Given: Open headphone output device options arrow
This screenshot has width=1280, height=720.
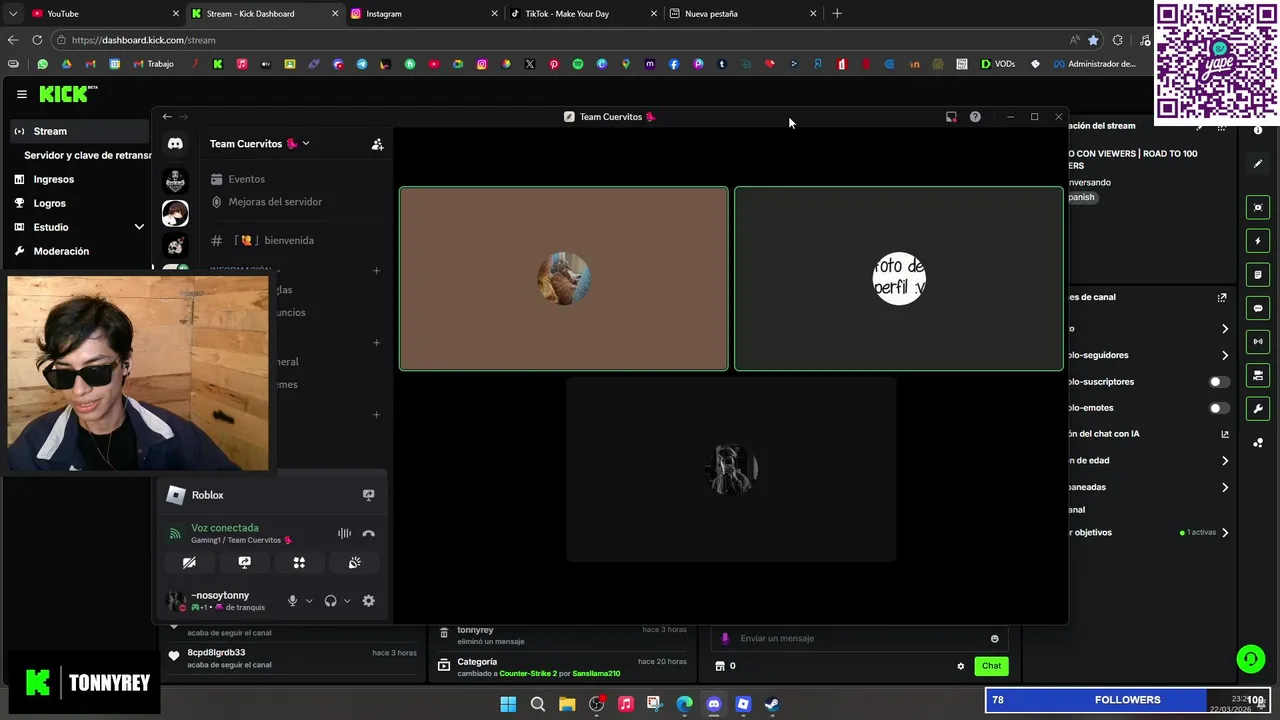Looking at the screenshot, I should click(347, 601).
